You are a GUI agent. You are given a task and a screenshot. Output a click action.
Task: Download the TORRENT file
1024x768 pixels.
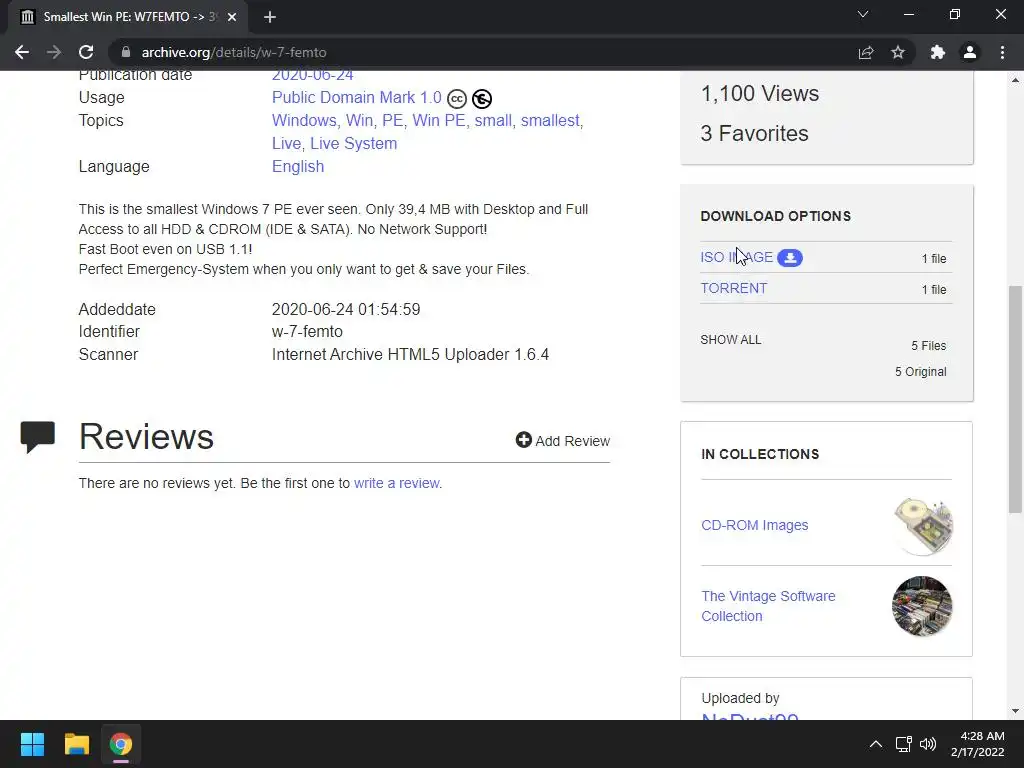point(733,288)
